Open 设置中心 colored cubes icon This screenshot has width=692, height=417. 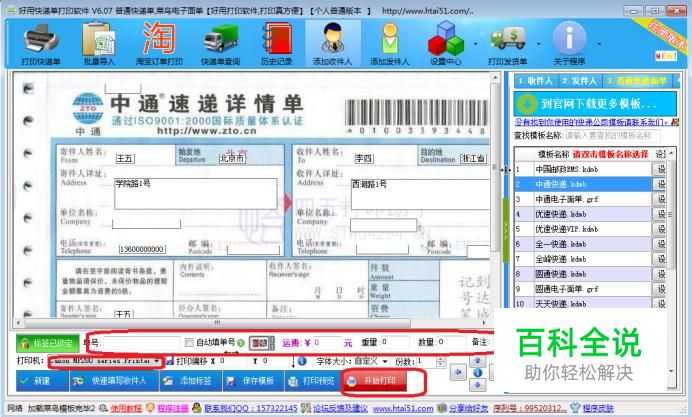pos(446,44)
